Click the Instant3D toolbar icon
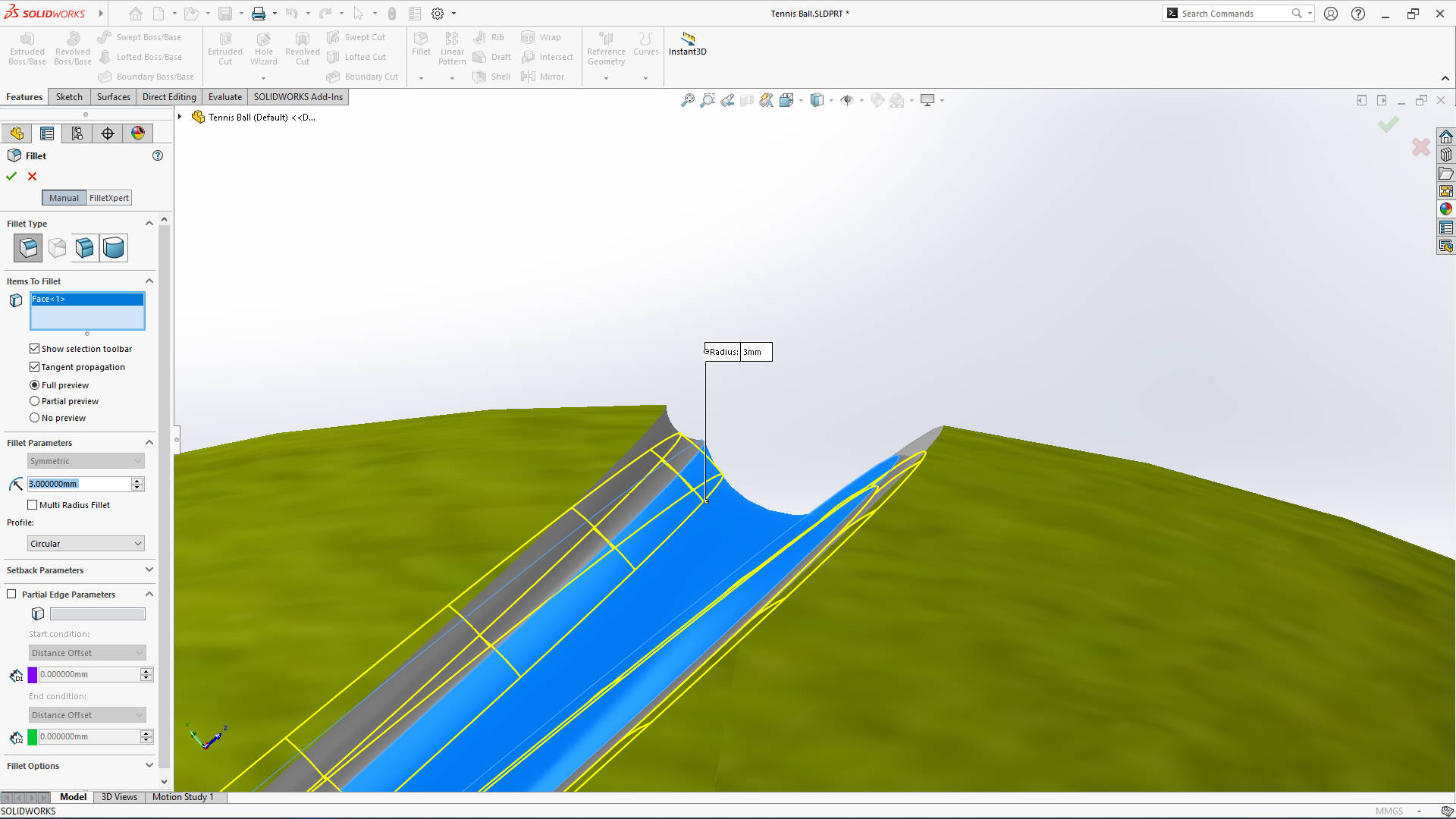The width and height of the screenshot is (1456, 819). point(687,43)
